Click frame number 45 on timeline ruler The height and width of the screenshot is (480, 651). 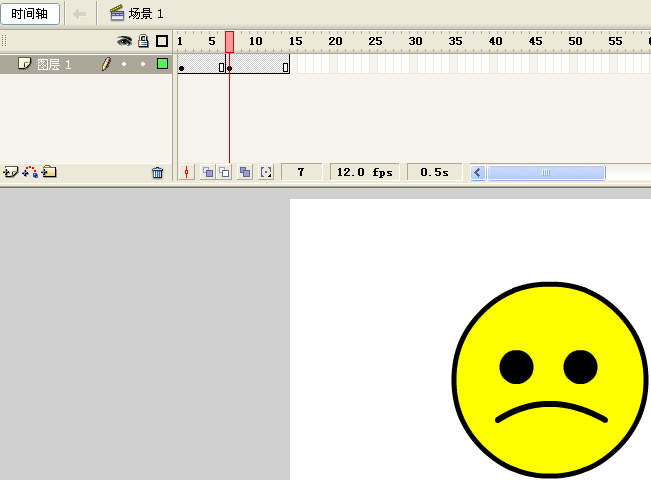pos(535,41)
